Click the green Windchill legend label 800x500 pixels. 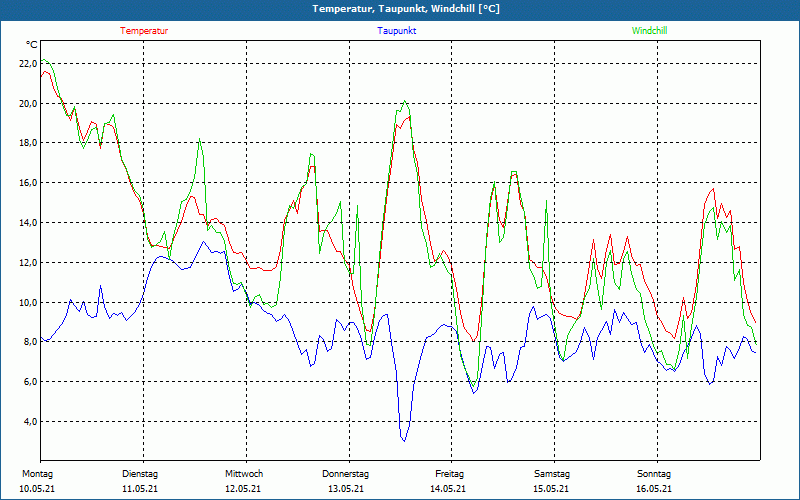(x=649, y=31)
